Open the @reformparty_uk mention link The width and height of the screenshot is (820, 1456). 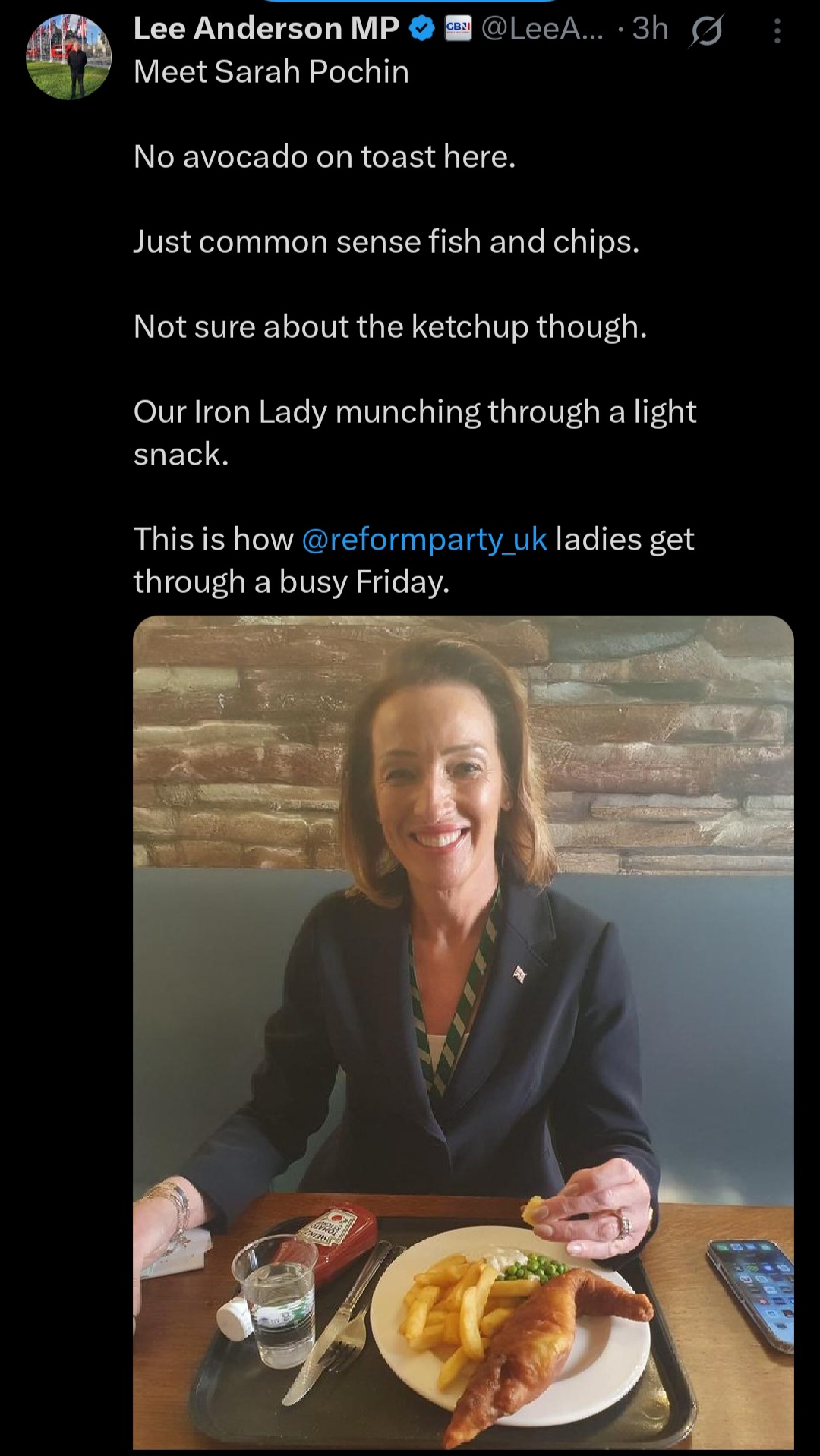coord(424,540)
